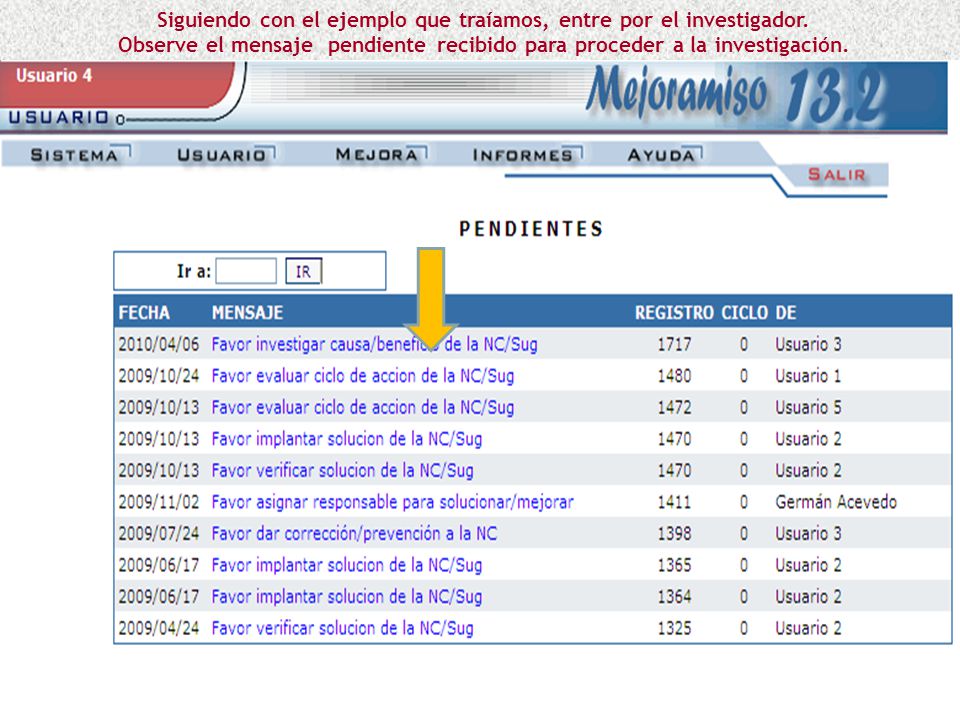The width and height of the screenshot is (960, 720).
Task: Click sender Germán Acevedo
Action: click(836, 502)
